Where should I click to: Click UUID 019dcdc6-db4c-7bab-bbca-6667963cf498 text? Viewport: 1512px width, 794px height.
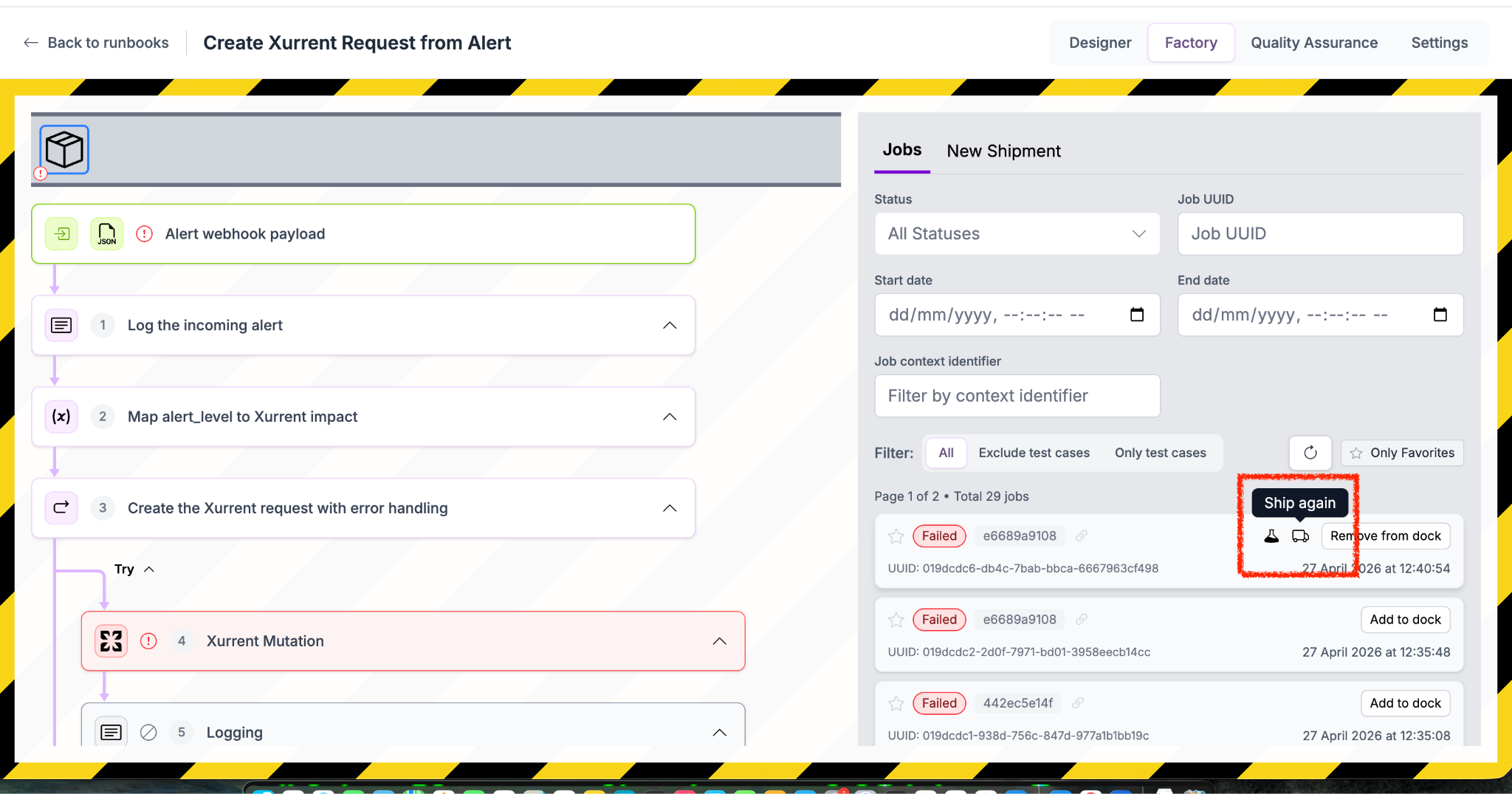pyautogui.click(x=1023, y=569)
